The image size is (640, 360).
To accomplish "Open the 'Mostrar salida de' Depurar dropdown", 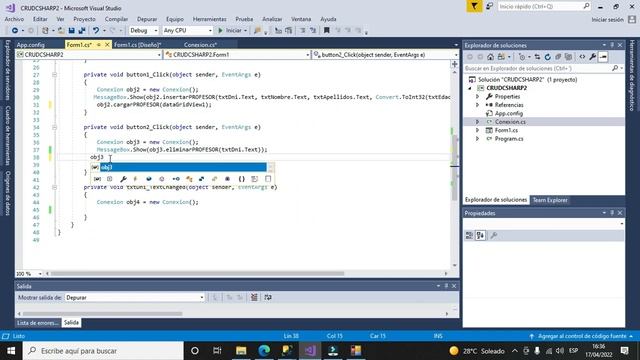I will pos(135,298).
